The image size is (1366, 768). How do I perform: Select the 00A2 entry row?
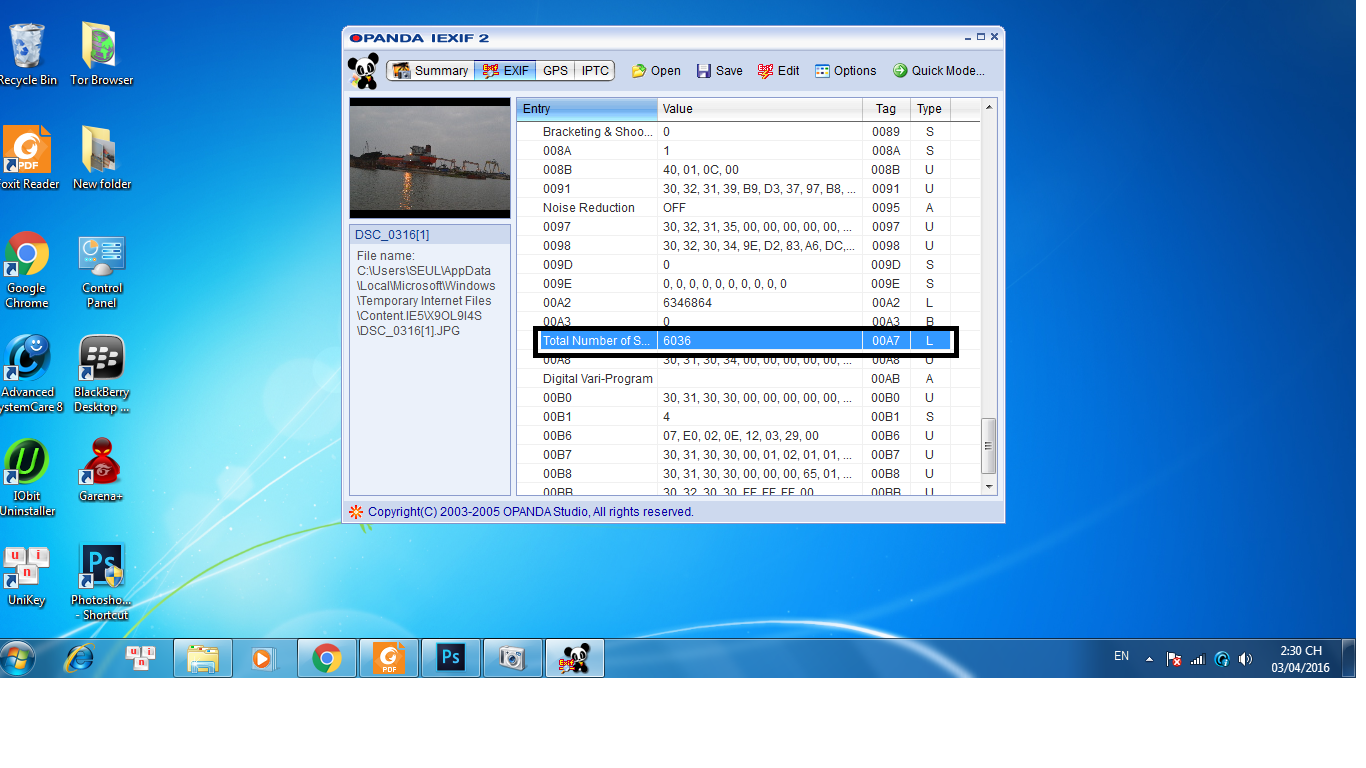[748, 303]
